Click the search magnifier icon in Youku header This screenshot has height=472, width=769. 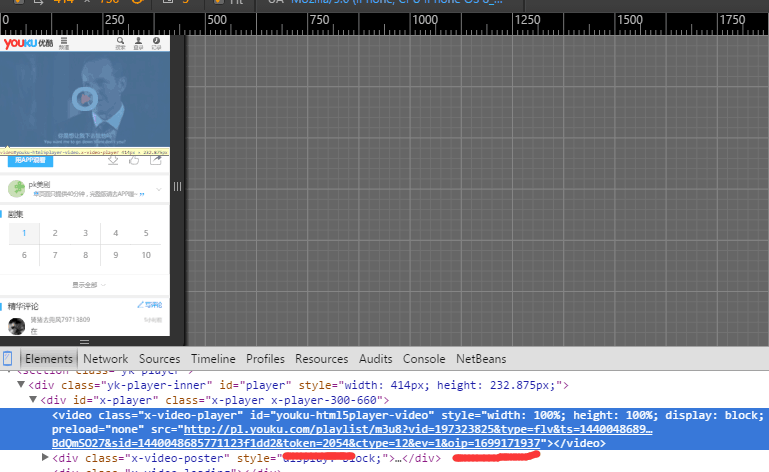click(121, 43)
